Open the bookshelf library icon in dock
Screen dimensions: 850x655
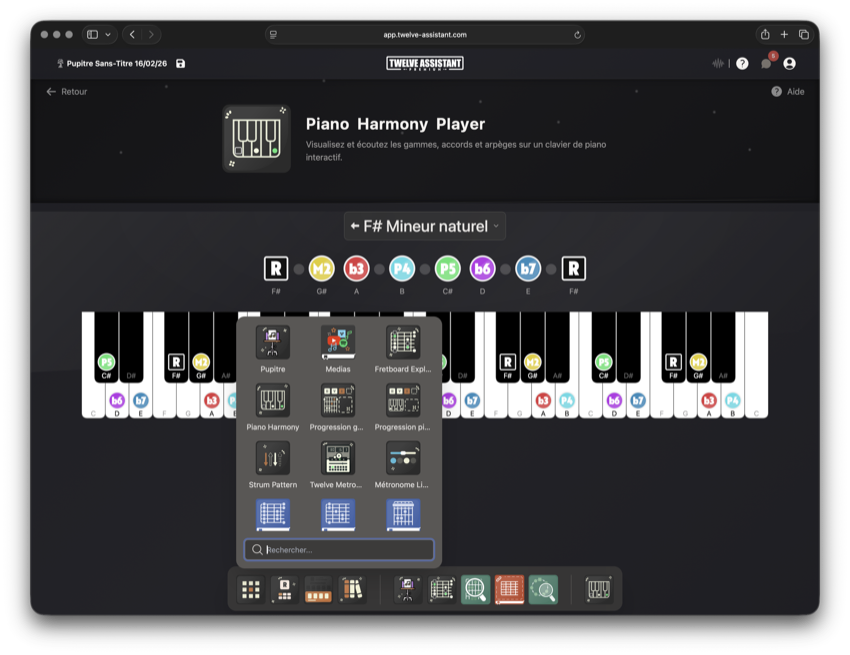point(351,590)
